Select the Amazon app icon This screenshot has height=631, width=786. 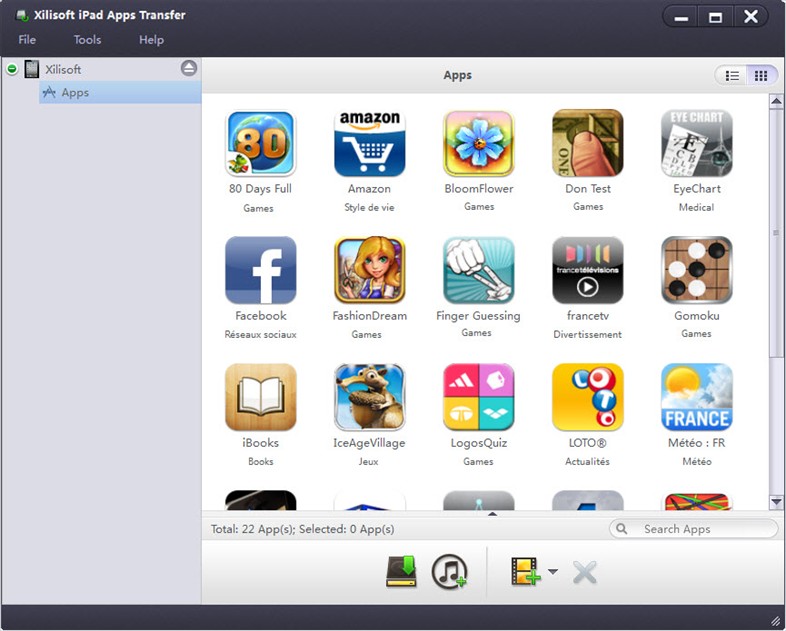(369, 143)
